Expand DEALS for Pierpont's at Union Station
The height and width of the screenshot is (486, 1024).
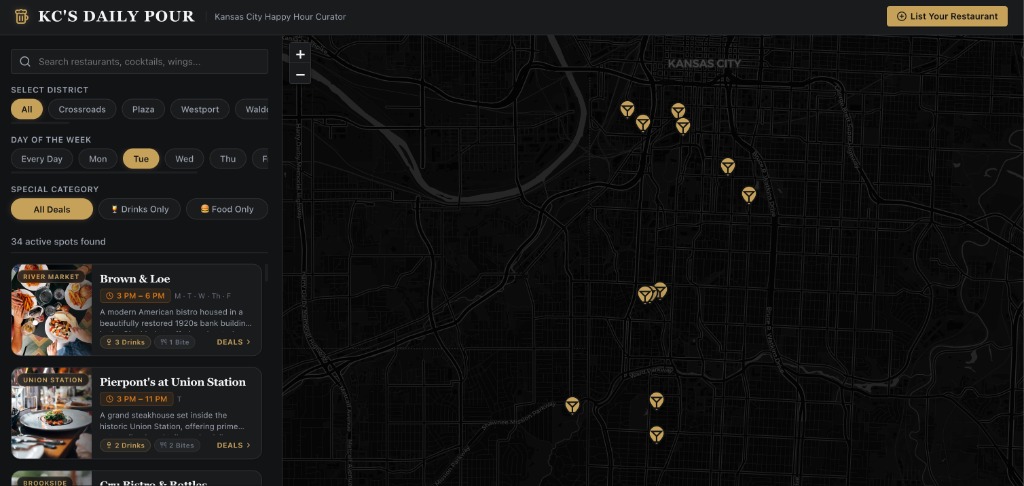click(234, 446)
